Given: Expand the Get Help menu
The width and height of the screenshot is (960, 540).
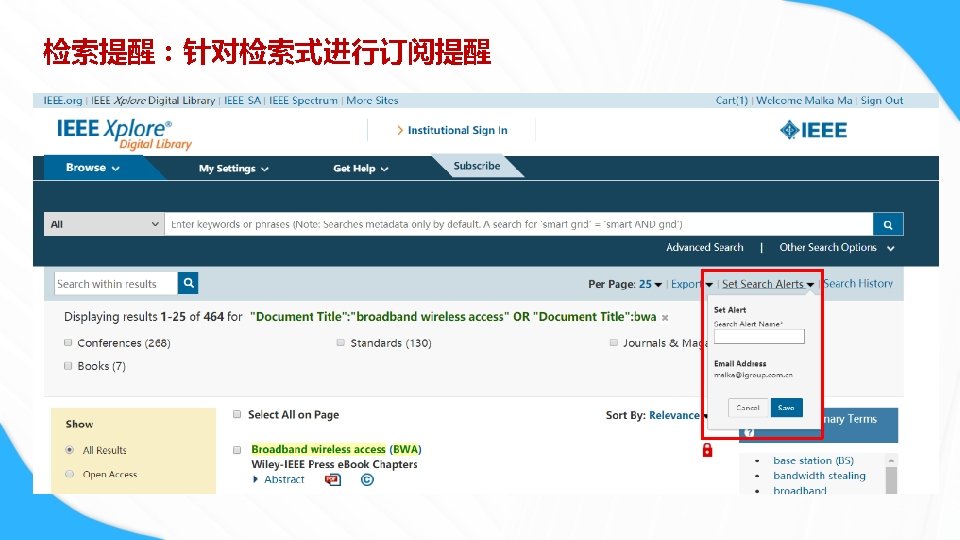Looking at the screenshot, I should [361, 168].
